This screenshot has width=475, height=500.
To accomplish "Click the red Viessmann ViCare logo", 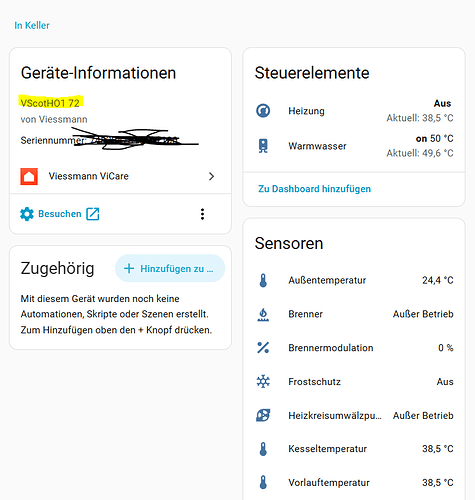I will point(29,176).
